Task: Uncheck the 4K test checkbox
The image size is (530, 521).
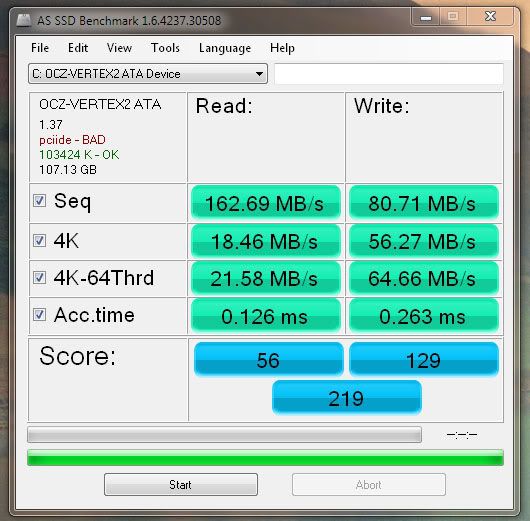Action: click(x=40, y=240)
